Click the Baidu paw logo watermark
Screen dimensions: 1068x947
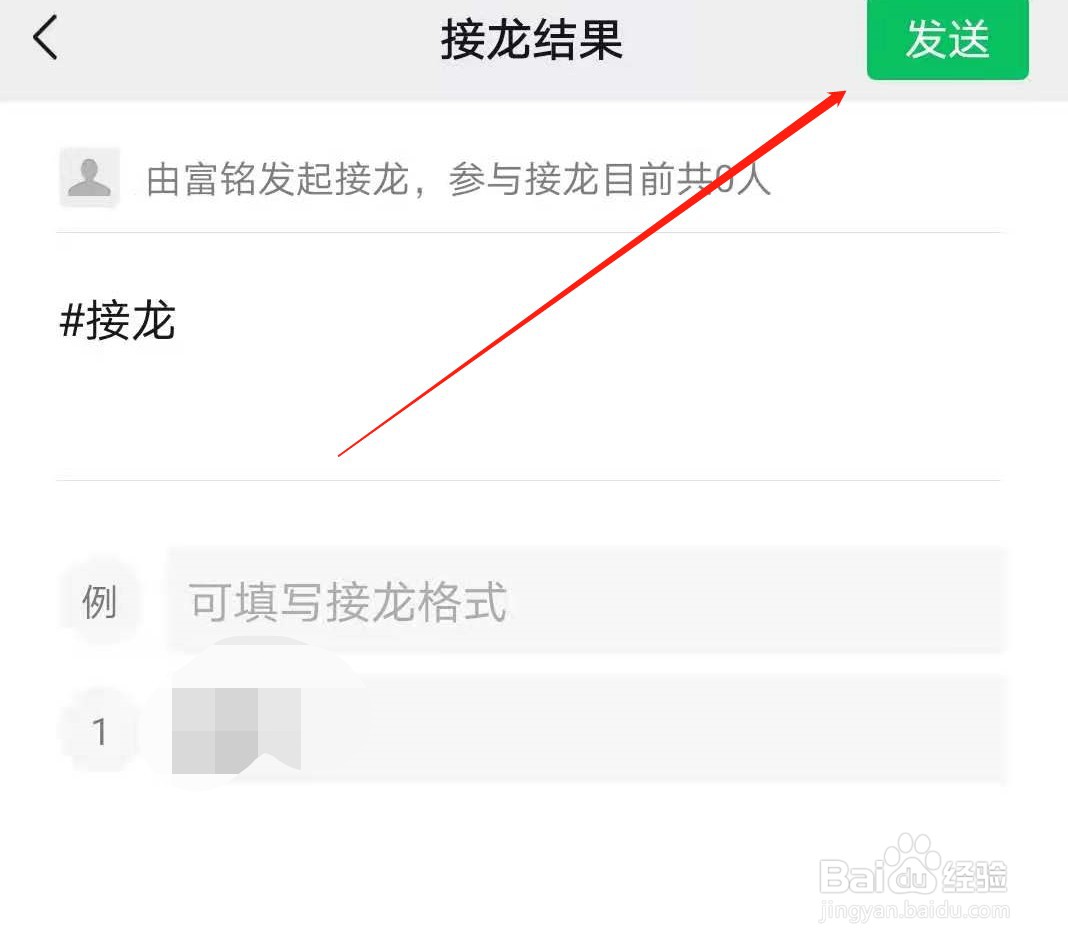[911, 864]
